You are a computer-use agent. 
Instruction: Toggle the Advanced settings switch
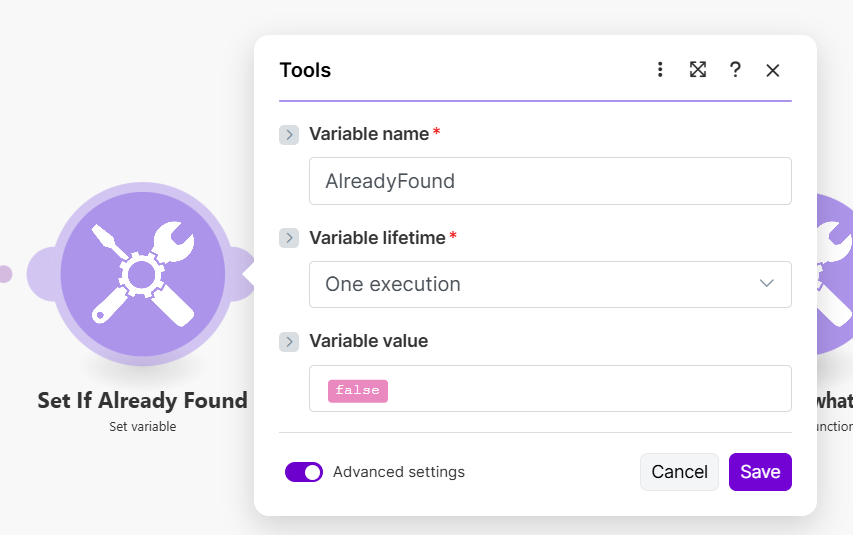[304, 472]
